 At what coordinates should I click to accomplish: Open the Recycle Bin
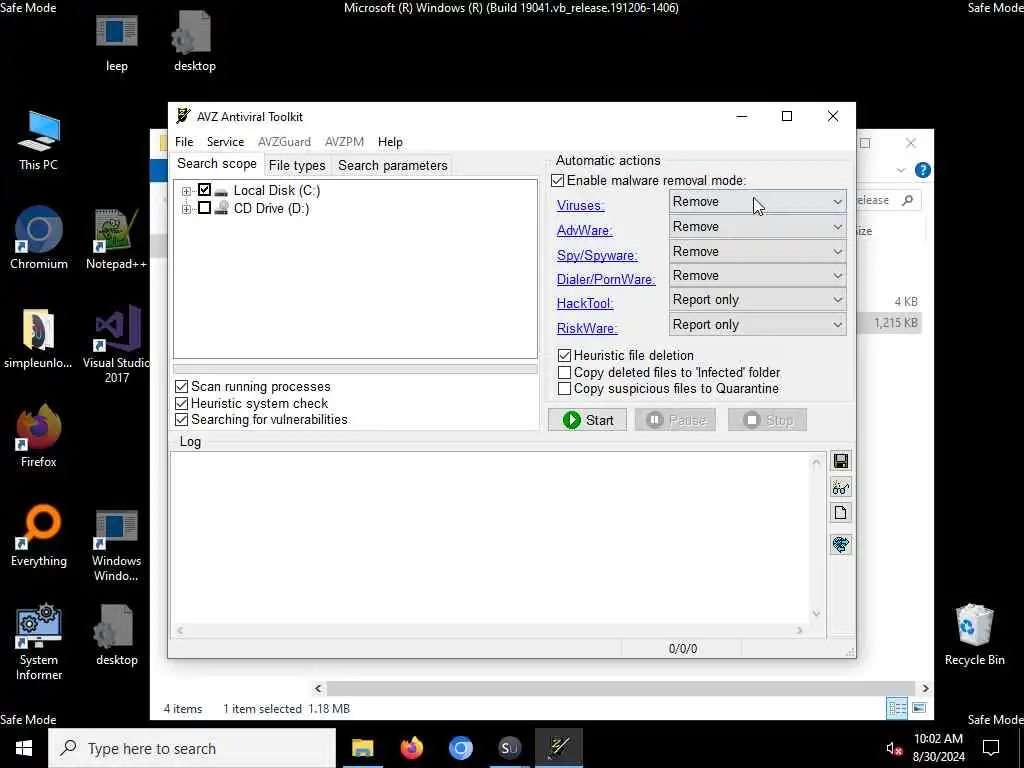point(974,635)
